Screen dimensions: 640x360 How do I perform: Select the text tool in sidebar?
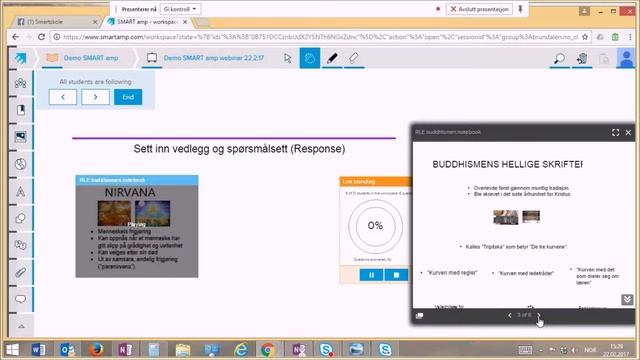click(x=20, y=191)
